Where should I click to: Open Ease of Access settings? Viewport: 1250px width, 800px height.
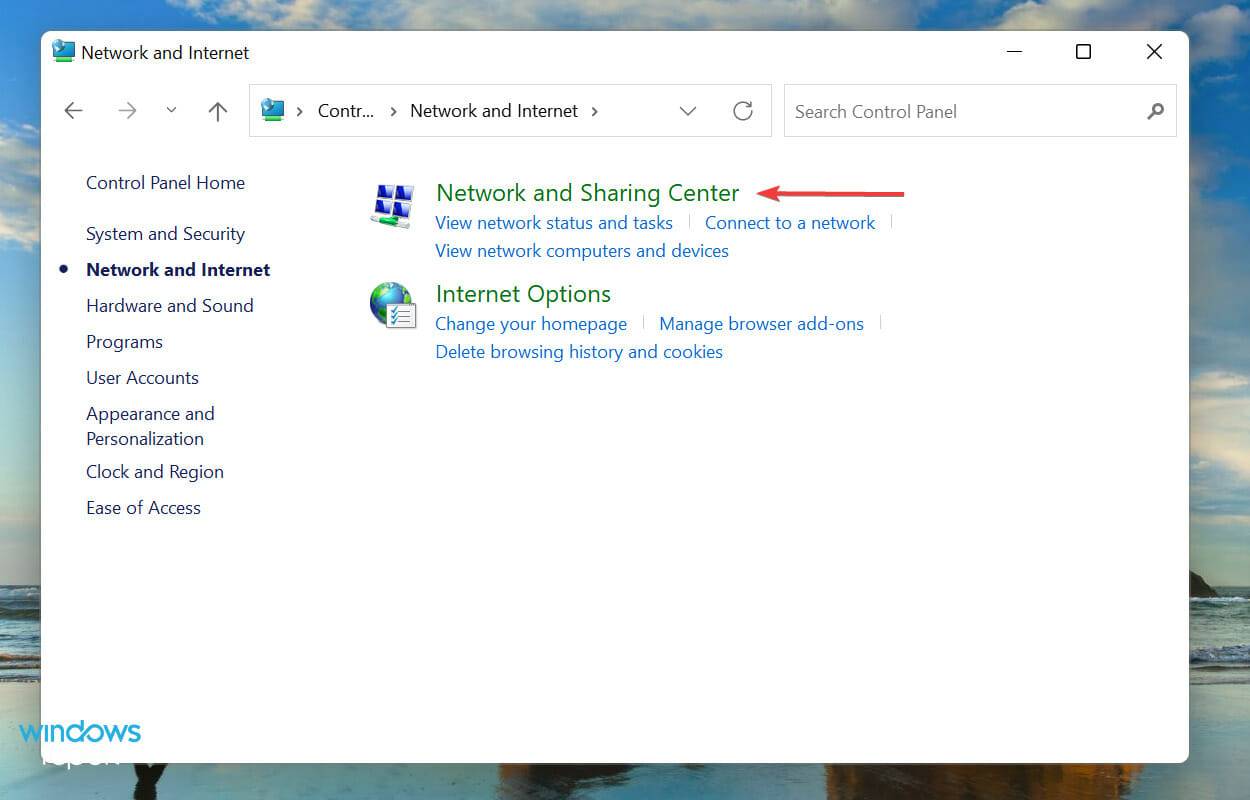point(143,507)
